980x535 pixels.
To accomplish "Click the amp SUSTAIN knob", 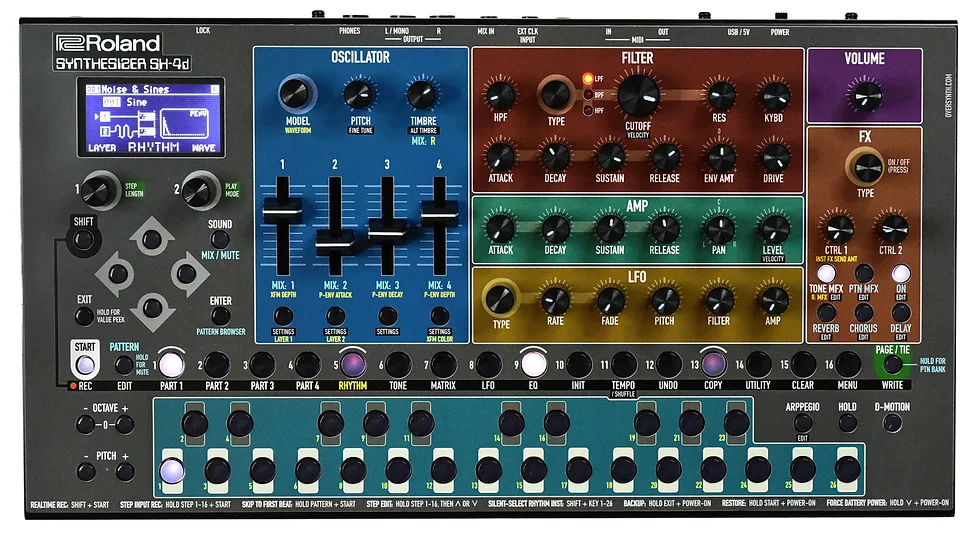I will click(x=610, y=229).
